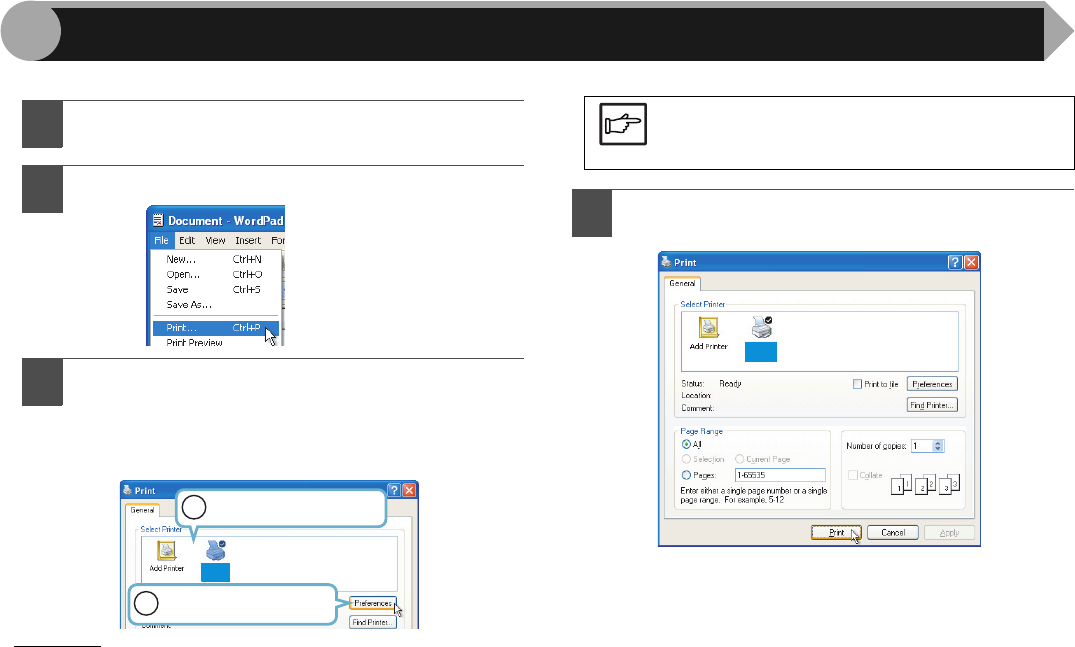Click Add Printer icon in the cropped Print dialog
Image resolution: width=1075 pixels, height=647 pixels.
(x=167, y=557)
